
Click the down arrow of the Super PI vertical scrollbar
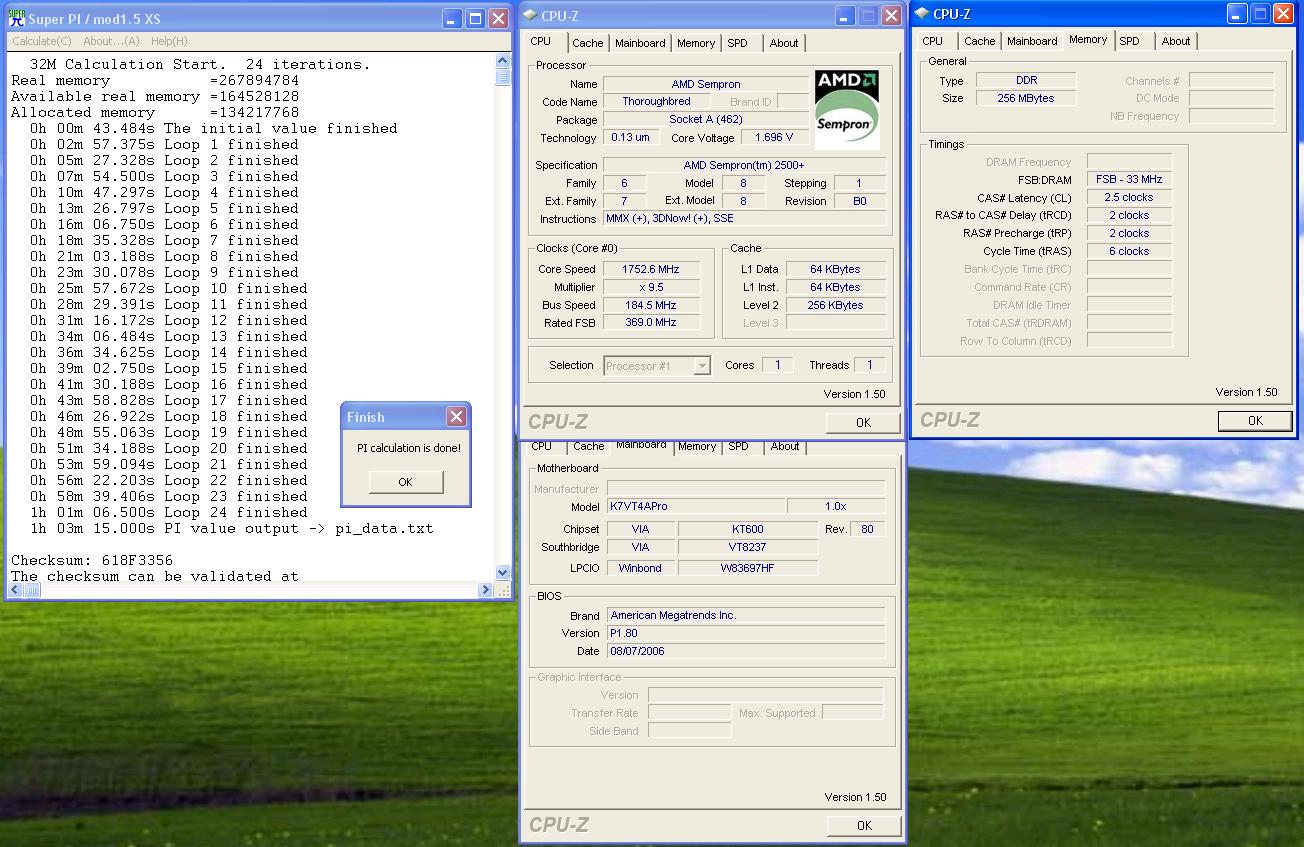coord(503,573)
